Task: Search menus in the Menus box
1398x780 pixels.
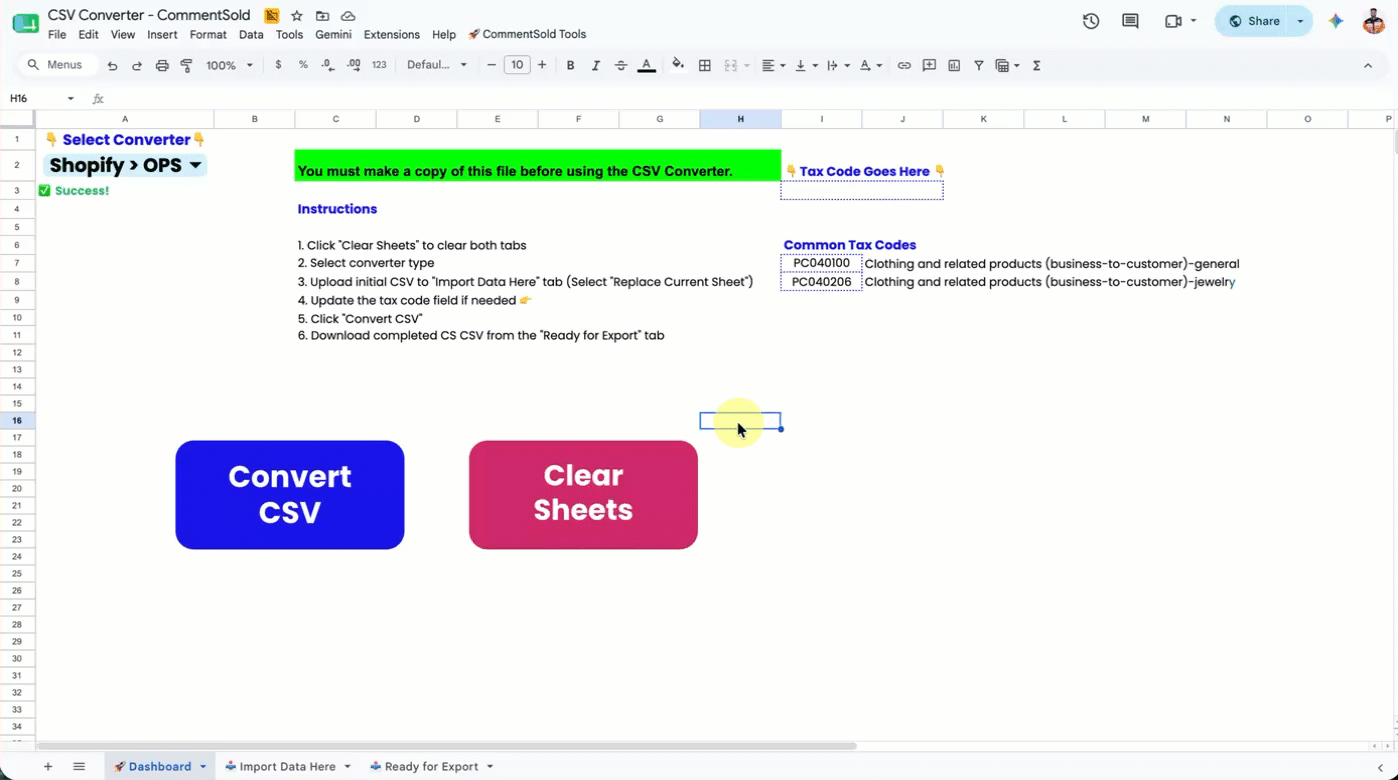Action: click(56, 65)
